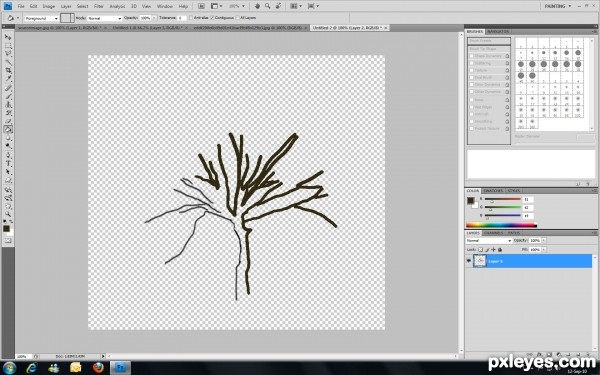This screenshot has height=375, width=600.
Task: Open the tool preset picker arrow
Action: (x=18, y=18)
